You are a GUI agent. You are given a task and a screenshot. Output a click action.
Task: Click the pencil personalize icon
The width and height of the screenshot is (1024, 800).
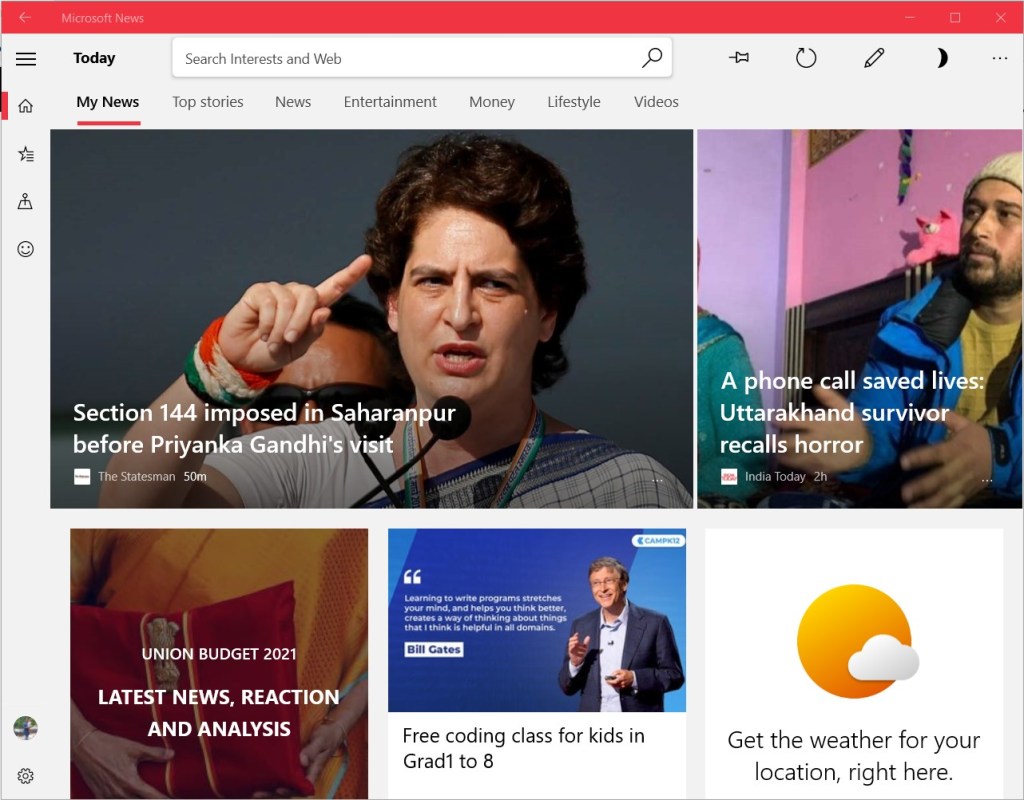click(x=874, y=58)
